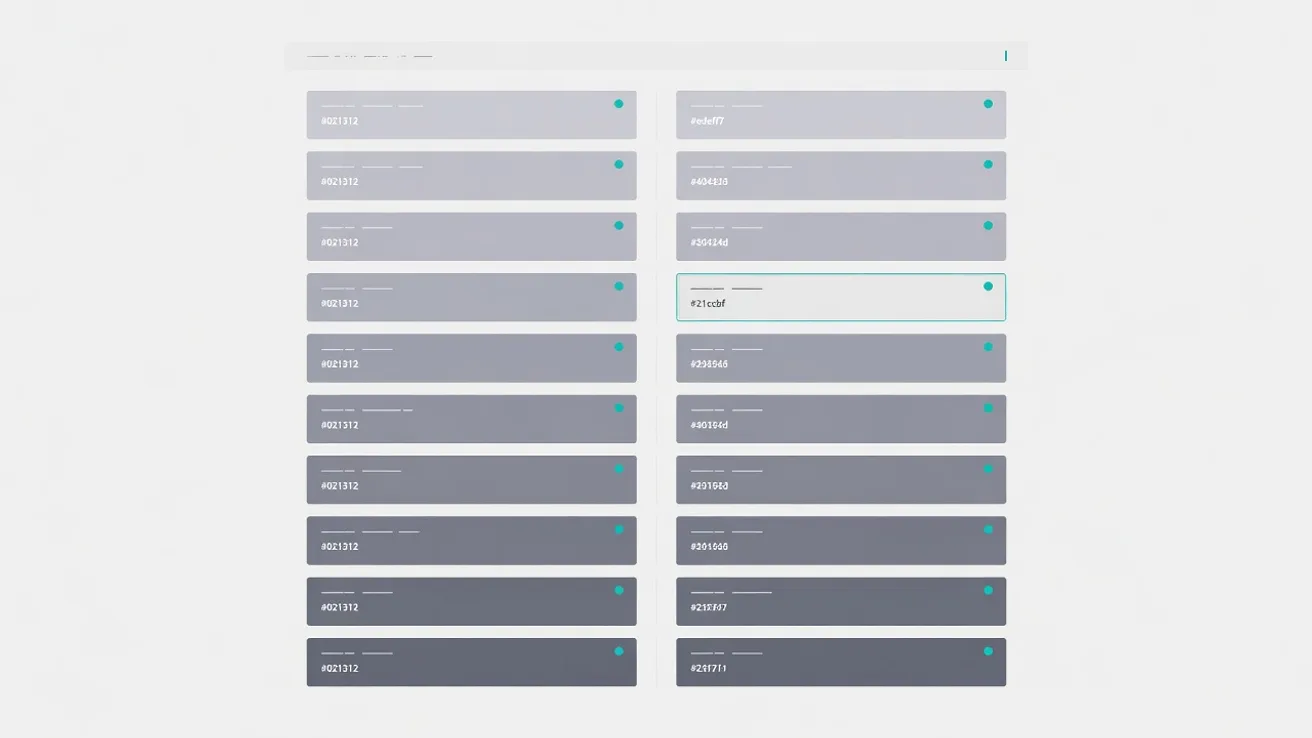Click the teal dot on the #30424d card

988,225
